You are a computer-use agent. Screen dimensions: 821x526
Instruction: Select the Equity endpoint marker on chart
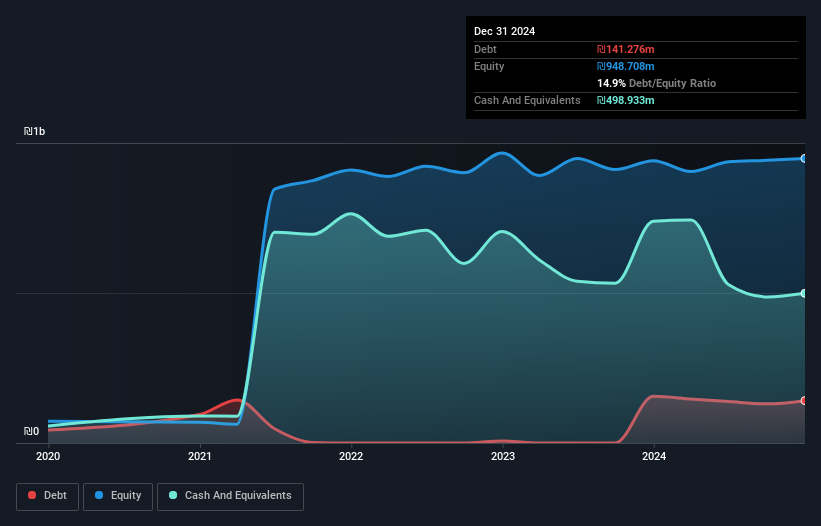(x=804, y=159)
